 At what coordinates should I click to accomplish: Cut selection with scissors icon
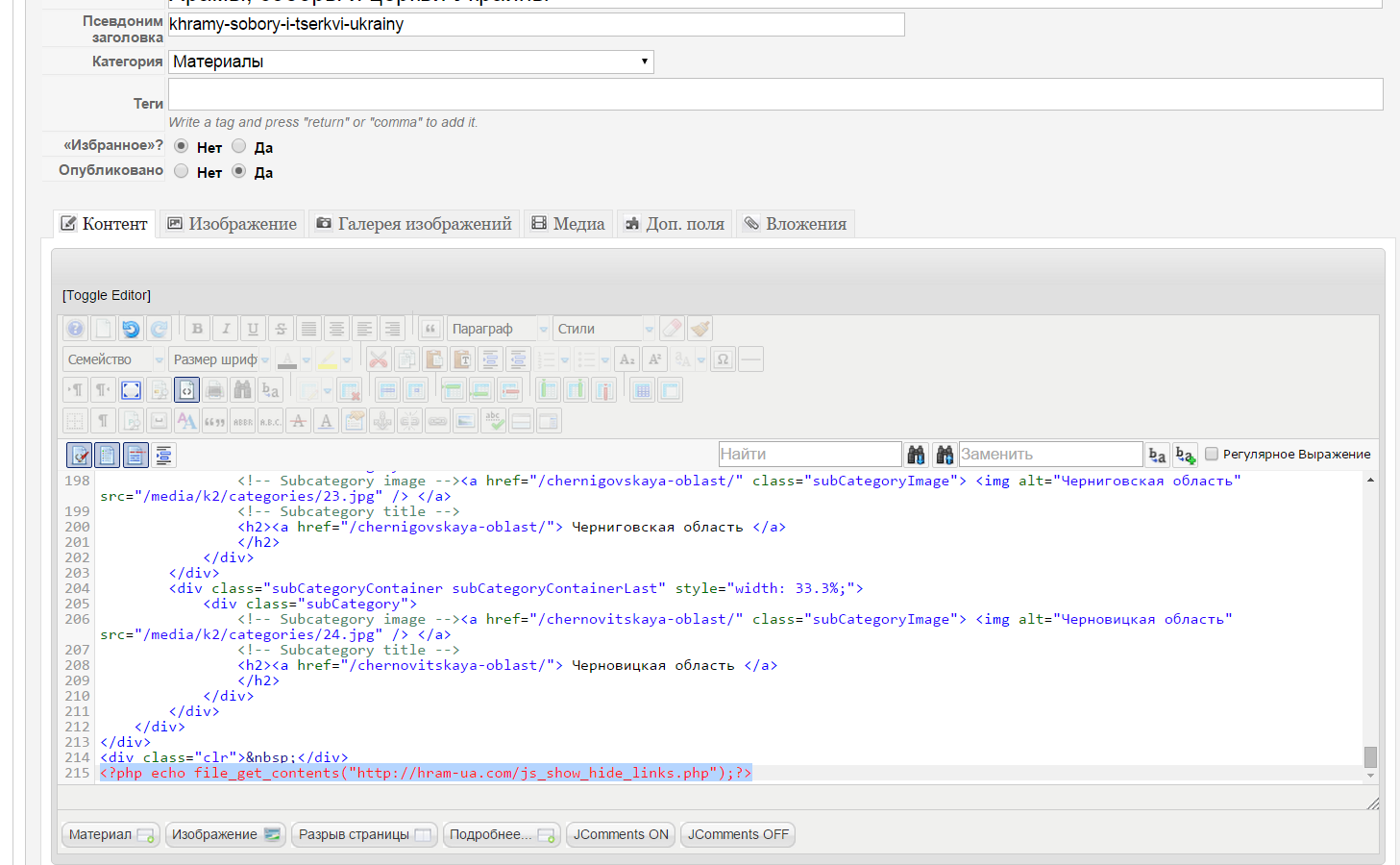tap(379, 359)
